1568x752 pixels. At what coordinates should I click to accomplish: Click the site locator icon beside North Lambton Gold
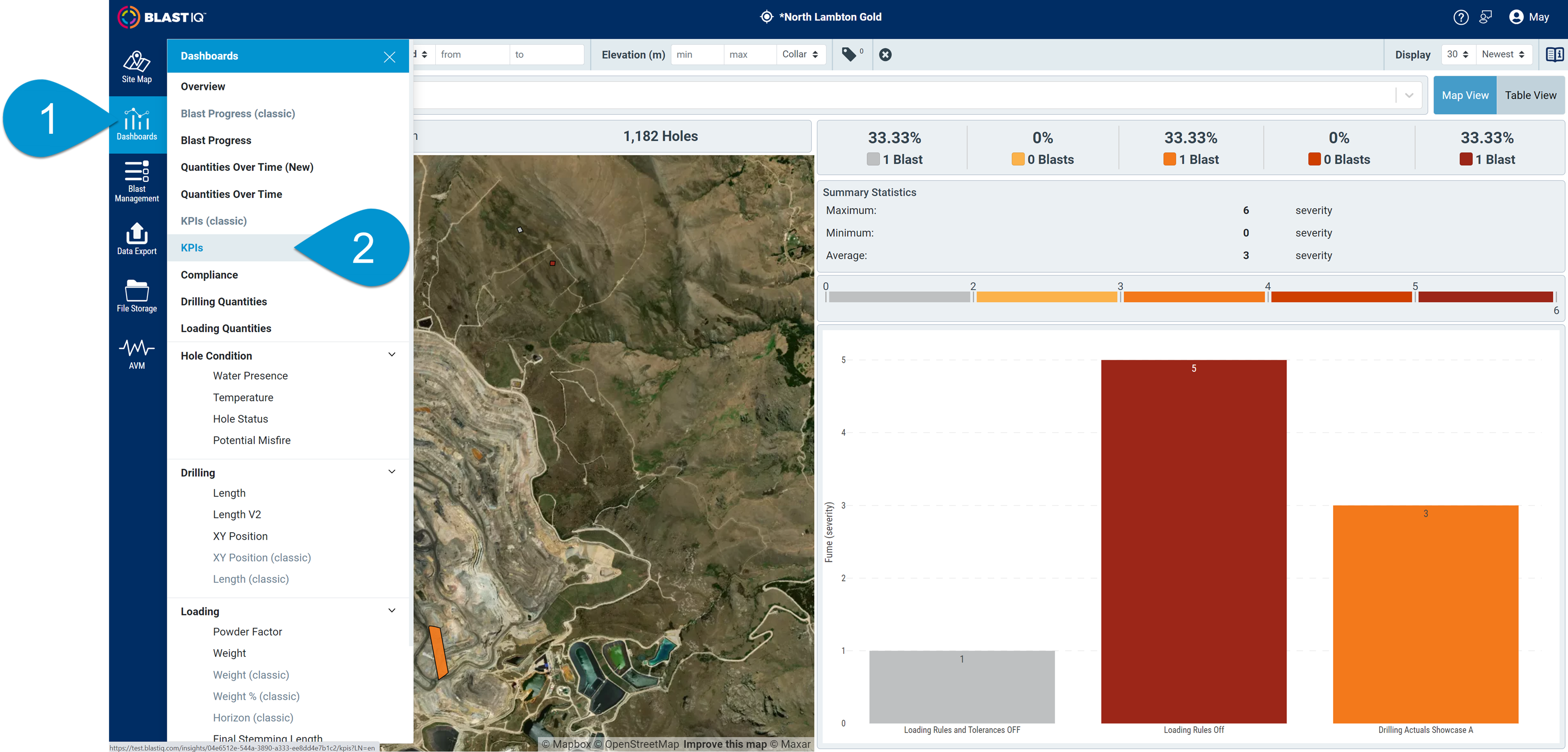(x=766, y=17)
